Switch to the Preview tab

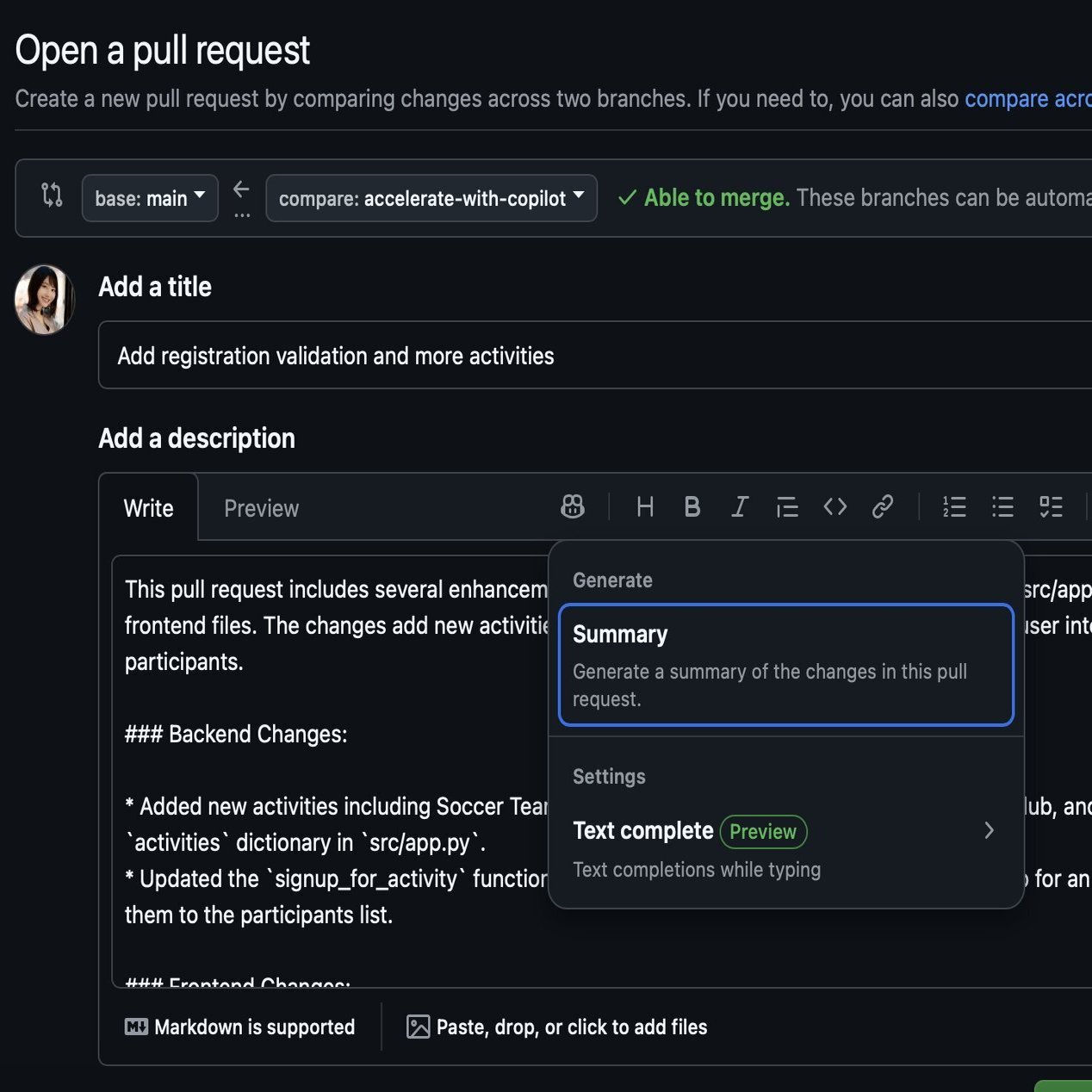pyautogui.click(x=261, y=508)
